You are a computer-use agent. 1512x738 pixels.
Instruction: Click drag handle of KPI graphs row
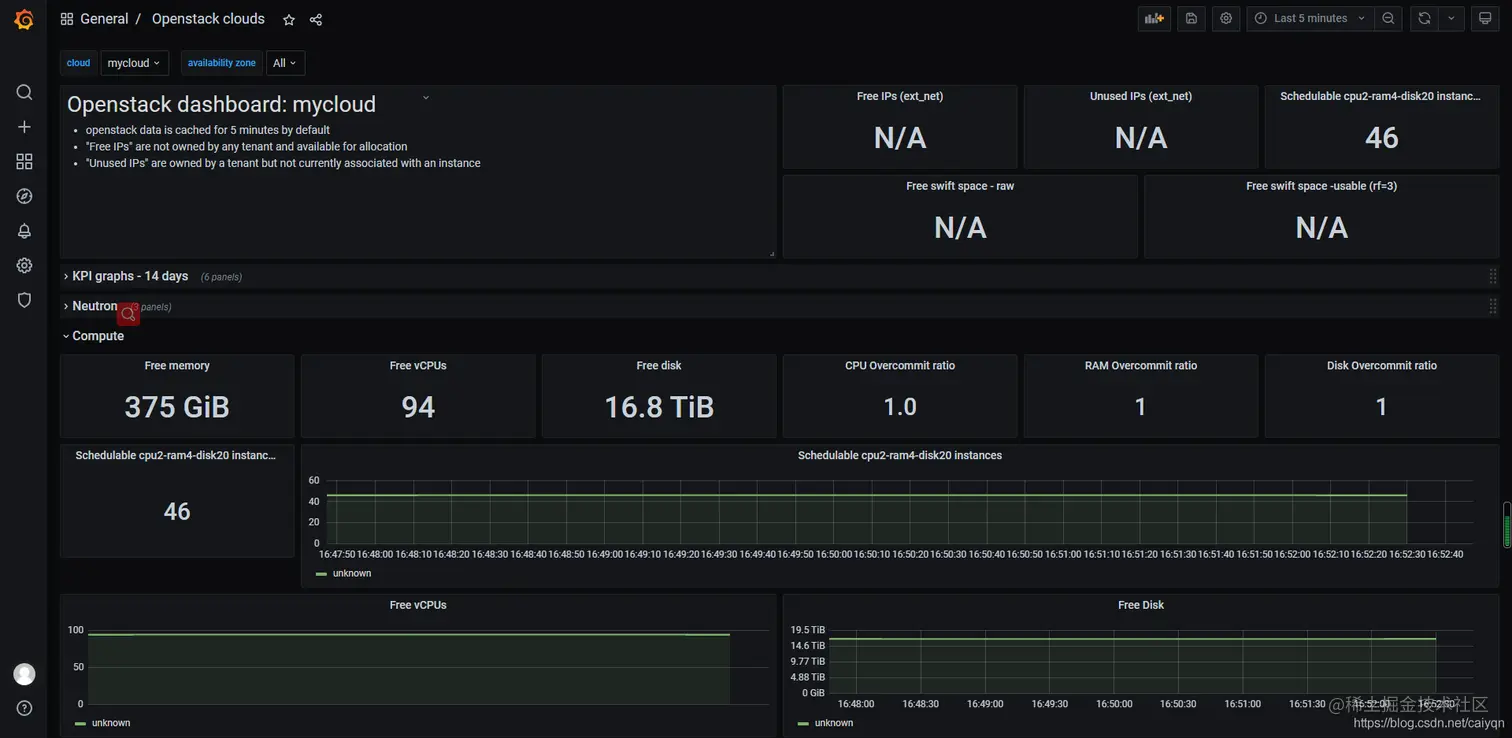click(x=1492, y=276)
